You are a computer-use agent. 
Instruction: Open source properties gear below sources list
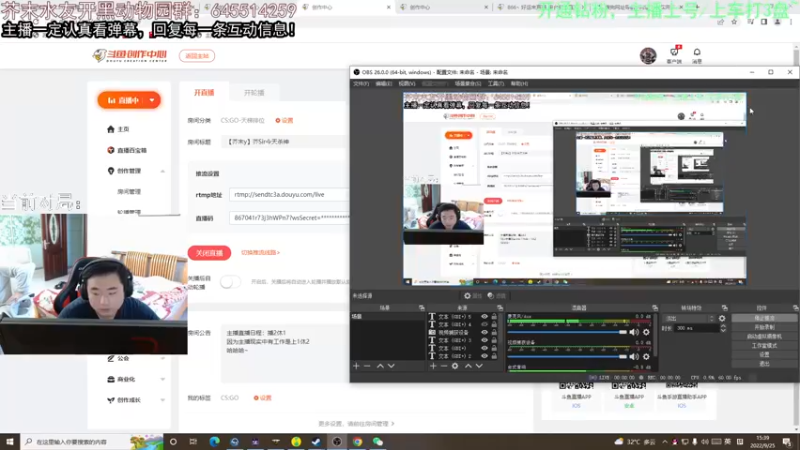[455, 366]
